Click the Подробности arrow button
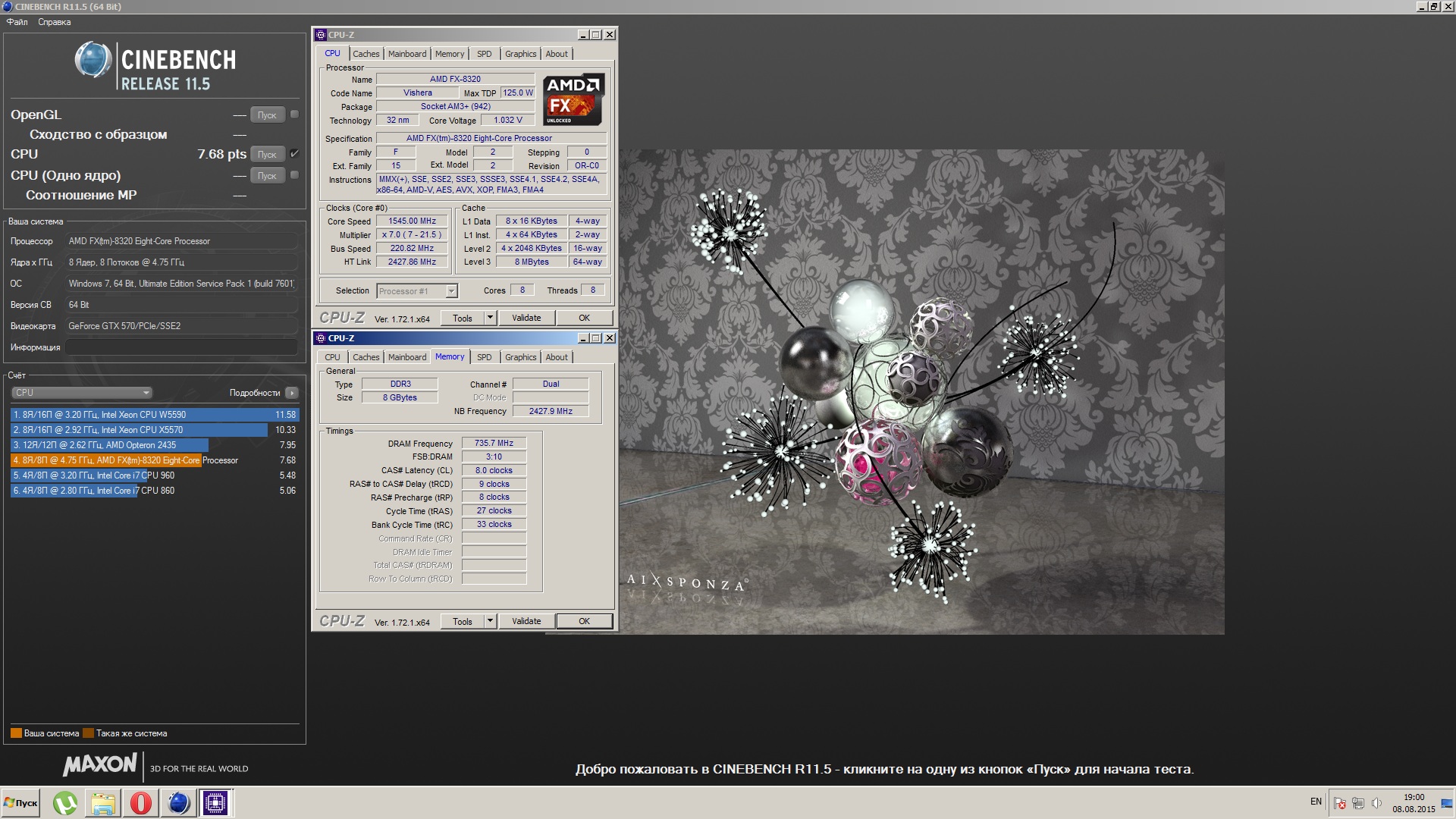Viewport: 1456px width, 819px height. pyautogui.click(x=292, y=393)
